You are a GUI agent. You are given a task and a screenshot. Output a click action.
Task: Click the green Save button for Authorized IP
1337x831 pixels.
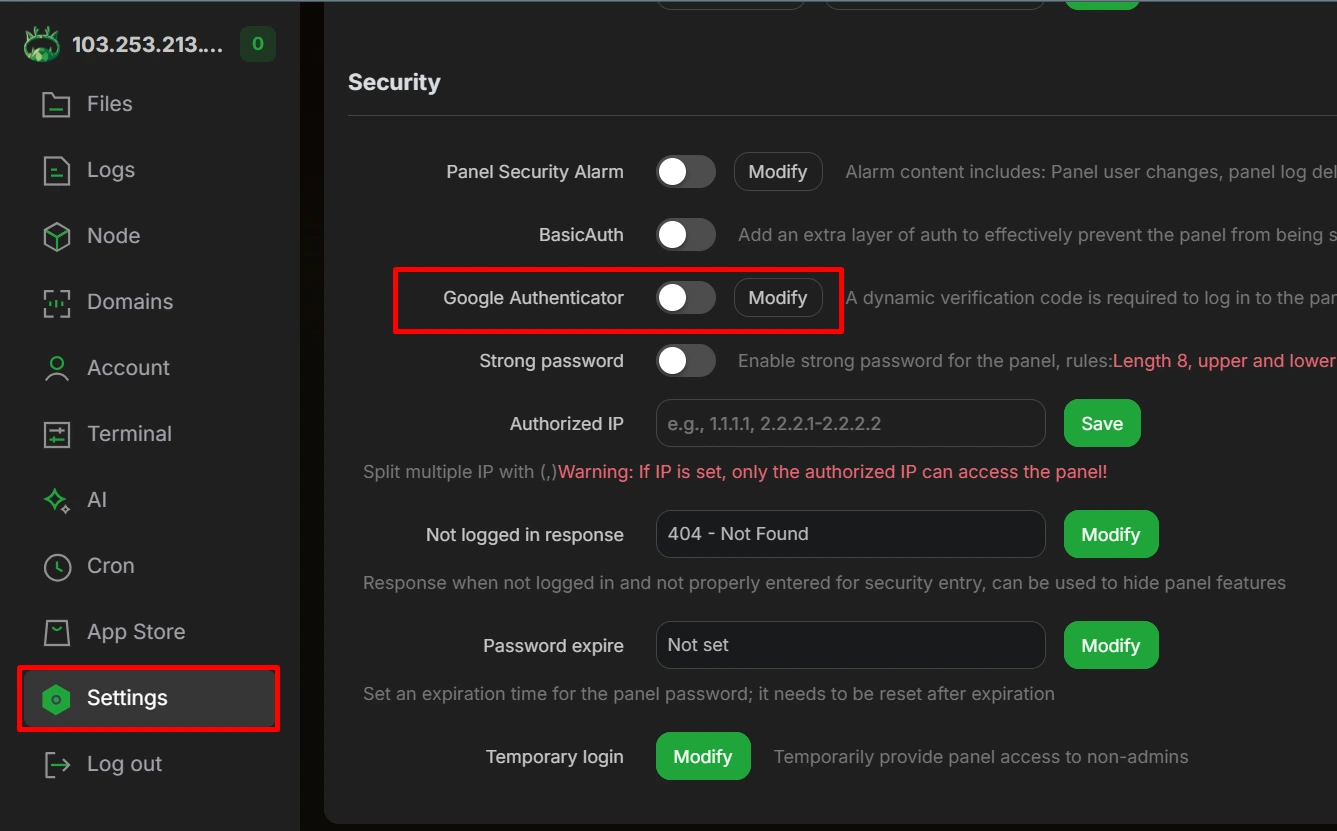pyautogui.click(x=1102, y=424)
